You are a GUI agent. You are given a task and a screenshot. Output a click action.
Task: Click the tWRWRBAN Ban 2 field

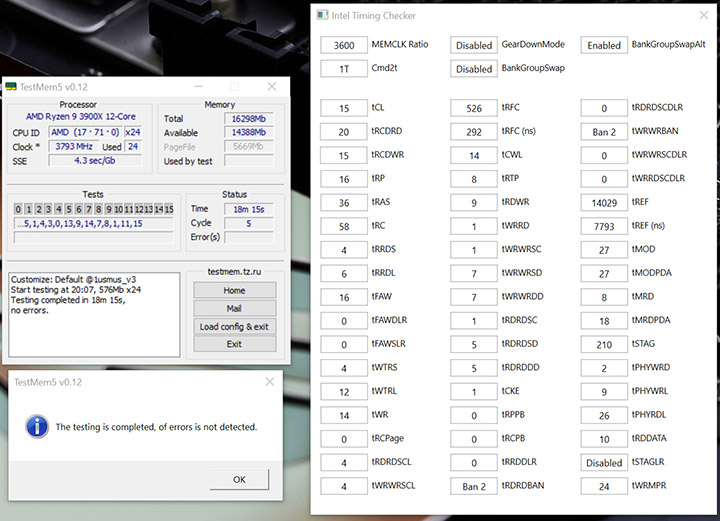(604, 132)
